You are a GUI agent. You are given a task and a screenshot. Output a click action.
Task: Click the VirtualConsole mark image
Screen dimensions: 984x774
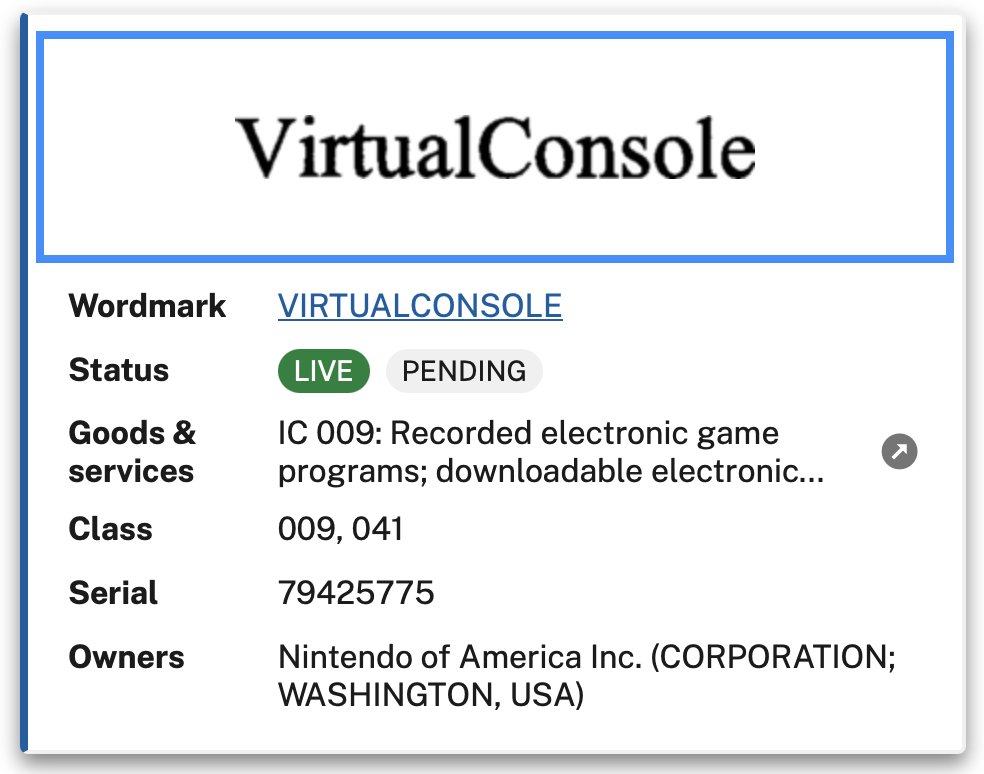[495, 148]
